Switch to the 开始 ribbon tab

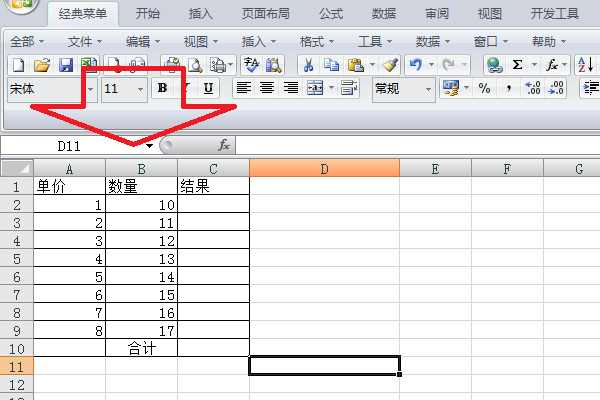148,14
